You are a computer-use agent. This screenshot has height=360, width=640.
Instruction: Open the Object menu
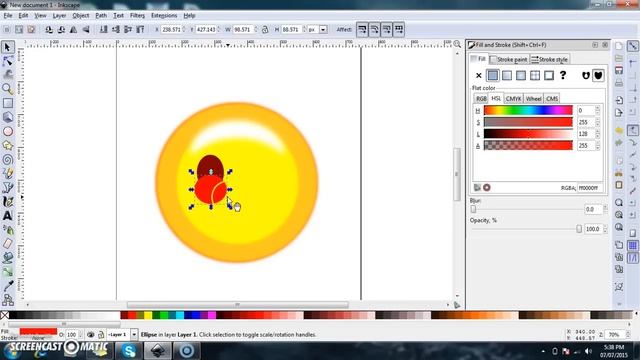point(80,16)
